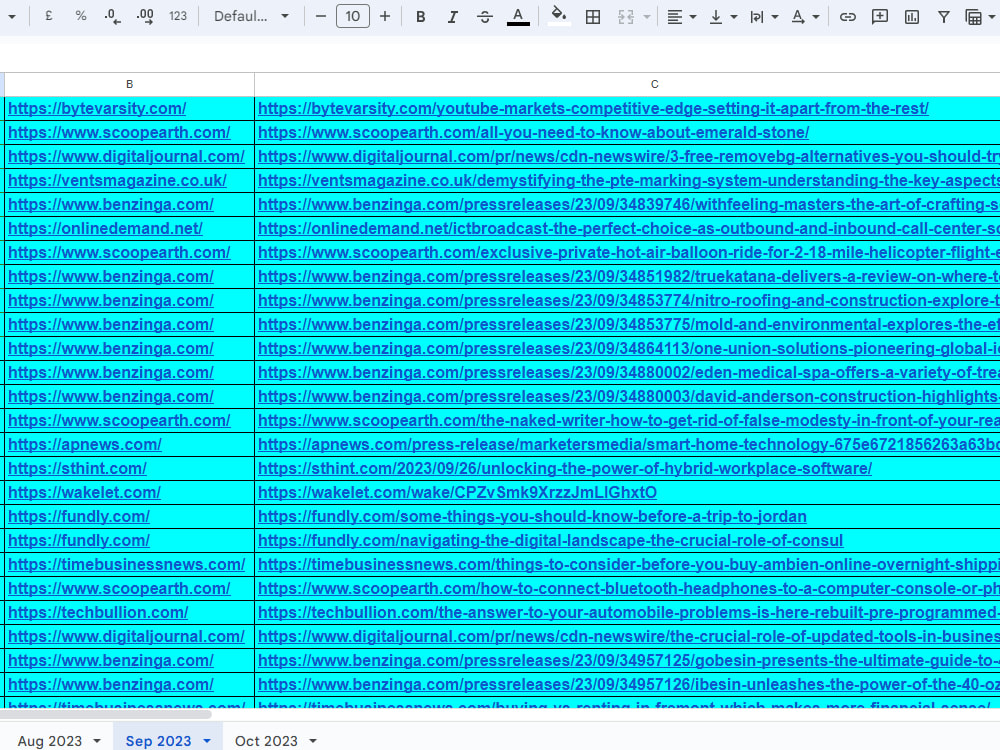Open the https://timebusinessnews.com/ link beside ambien article
The height and width of the screenshot is (750, 1000).
126,564
